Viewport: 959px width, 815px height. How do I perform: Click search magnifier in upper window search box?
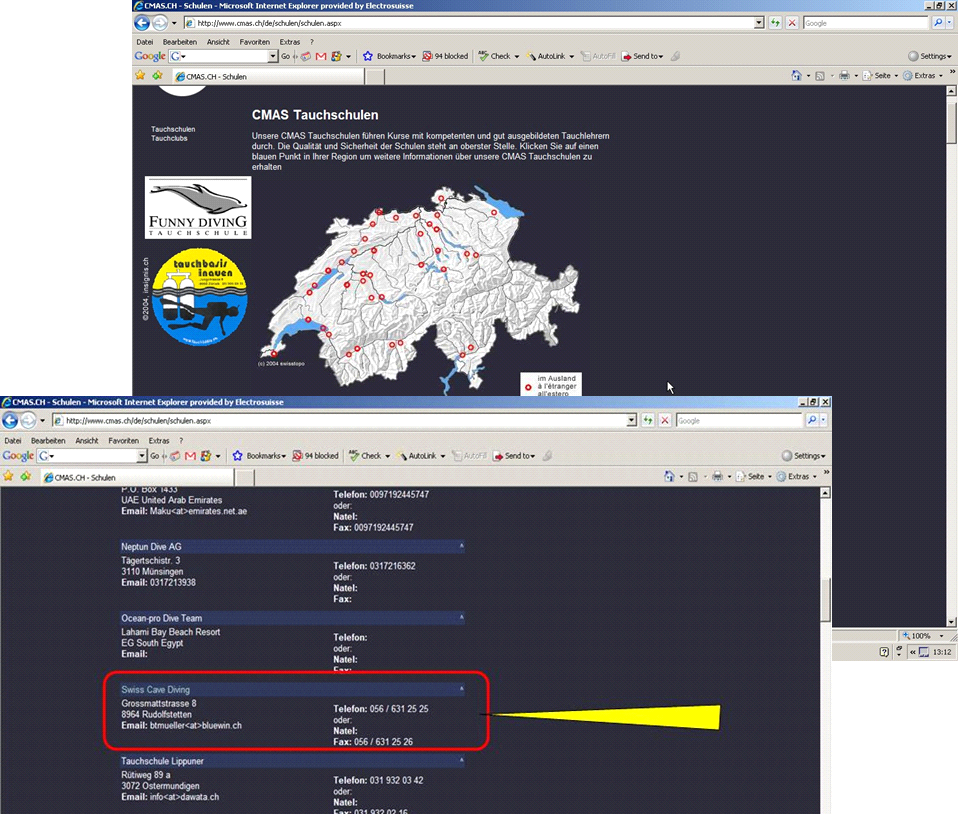click(x=938, y=23)
